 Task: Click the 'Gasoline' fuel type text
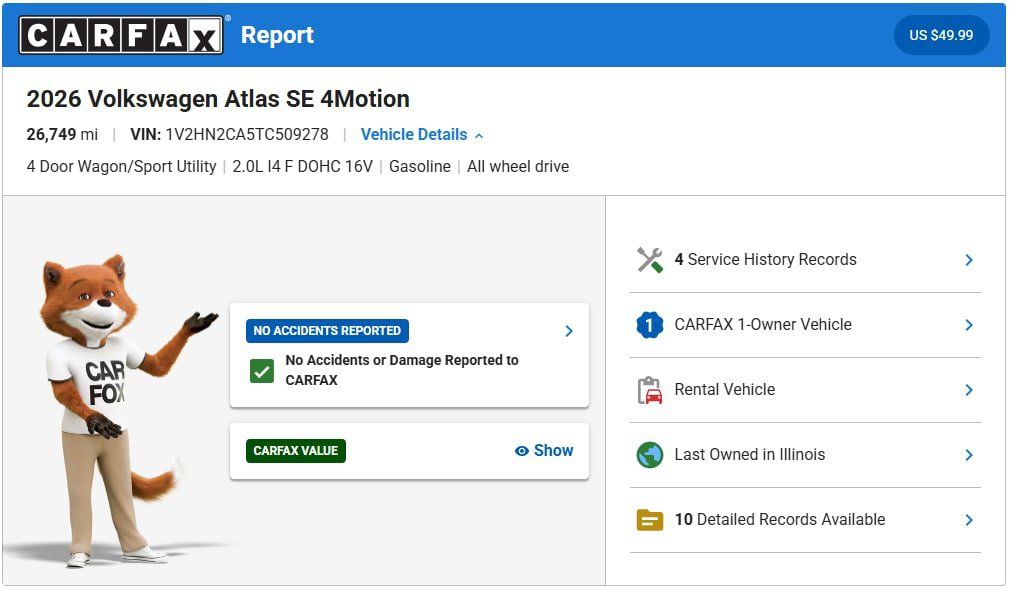(x=420, y=167)
